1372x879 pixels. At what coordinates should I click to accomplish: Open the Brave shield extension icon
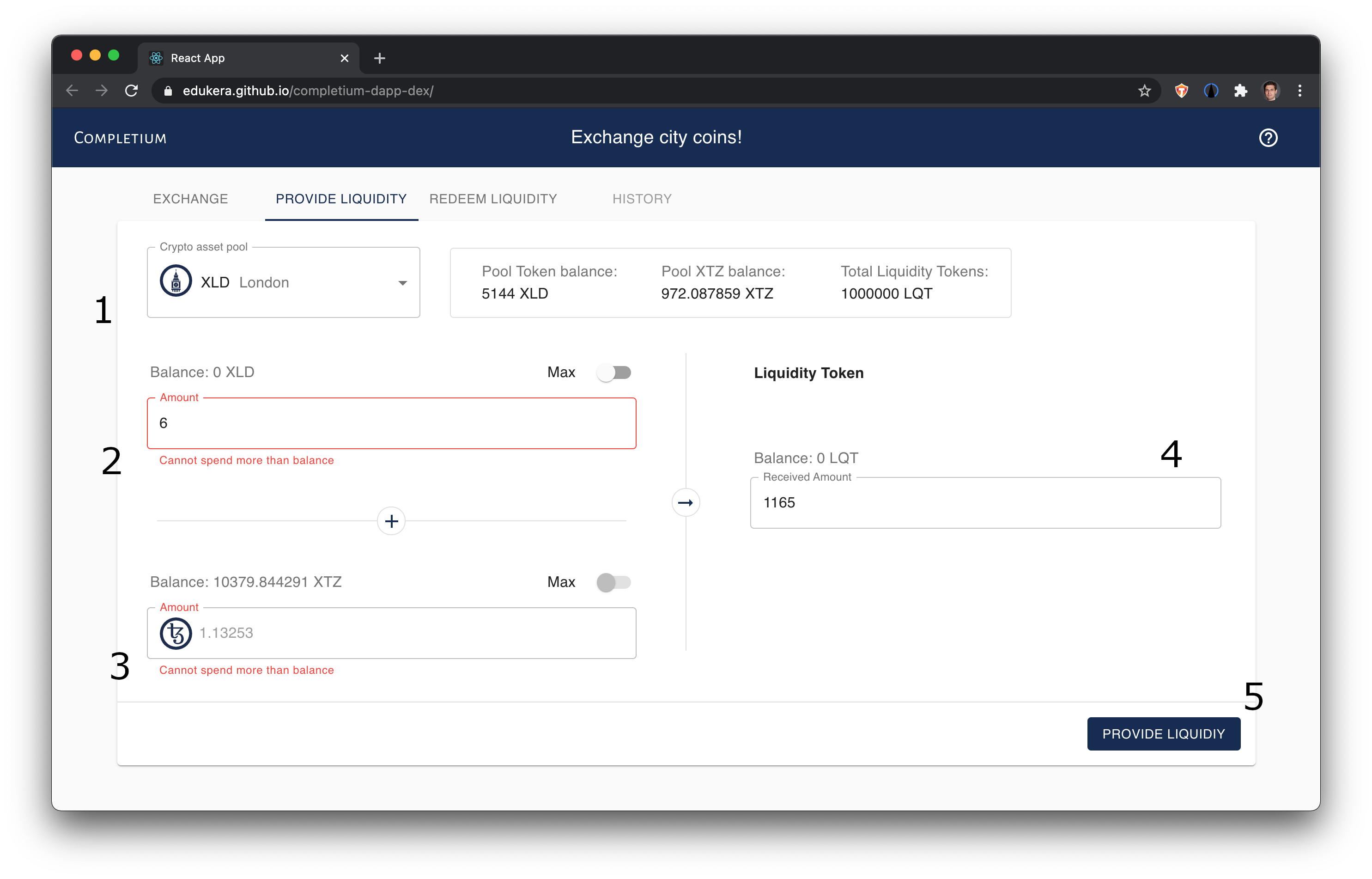pyautogui.click(x=1182, y=91)
